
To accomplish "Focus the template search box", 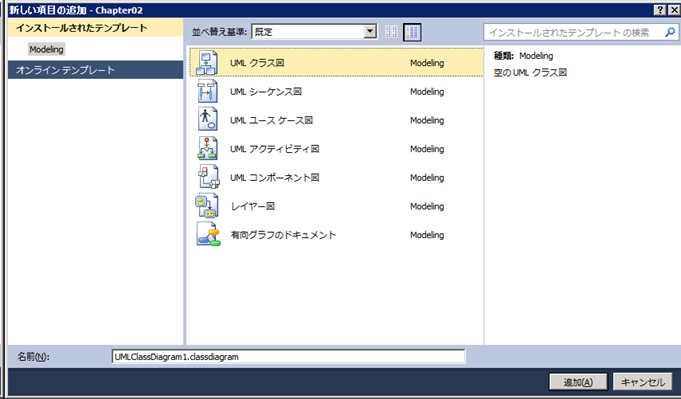I will click(x=581, y=32).
